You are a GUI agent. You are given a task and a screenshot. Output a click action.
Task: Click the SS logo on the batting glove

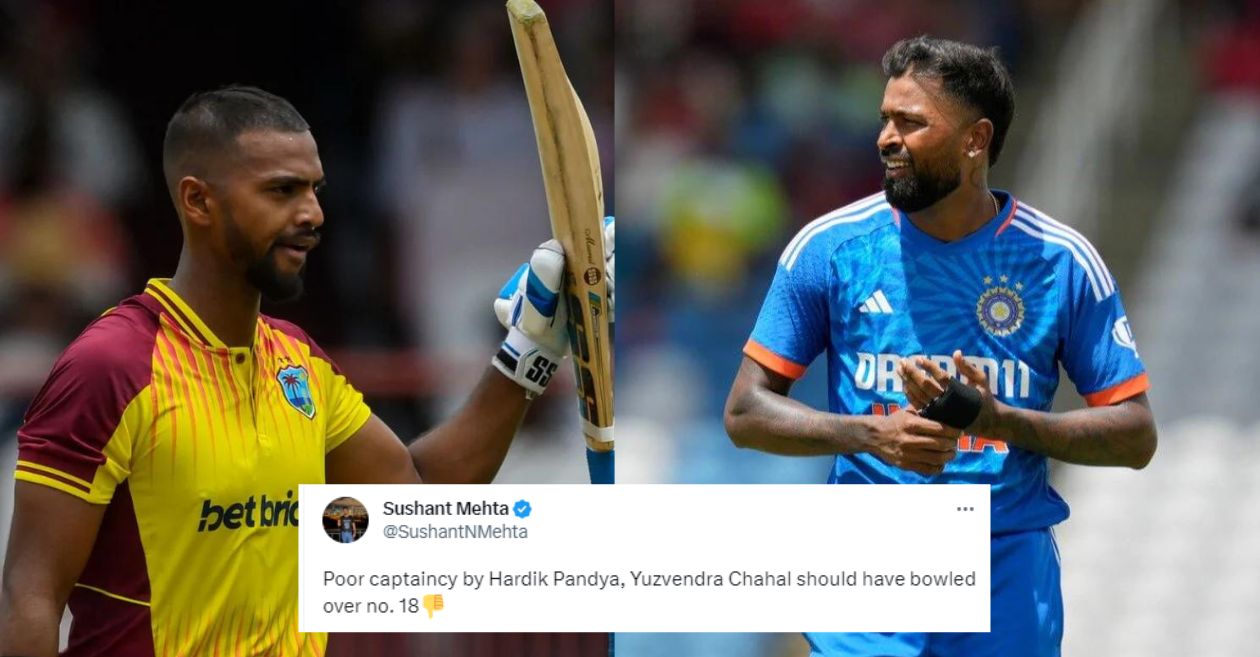click(541, 371)
